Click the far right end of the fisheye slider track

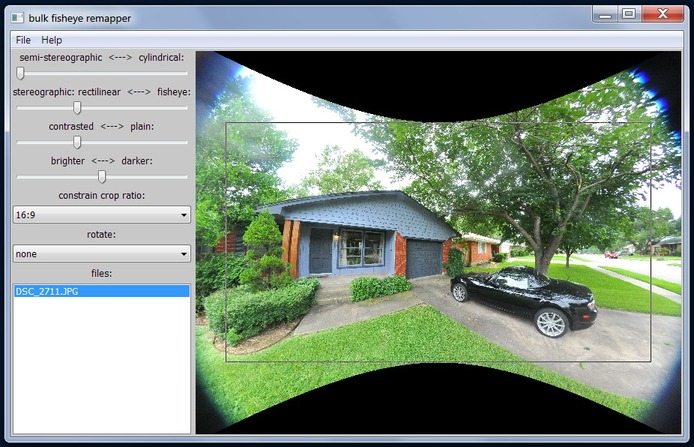point(186,108)
